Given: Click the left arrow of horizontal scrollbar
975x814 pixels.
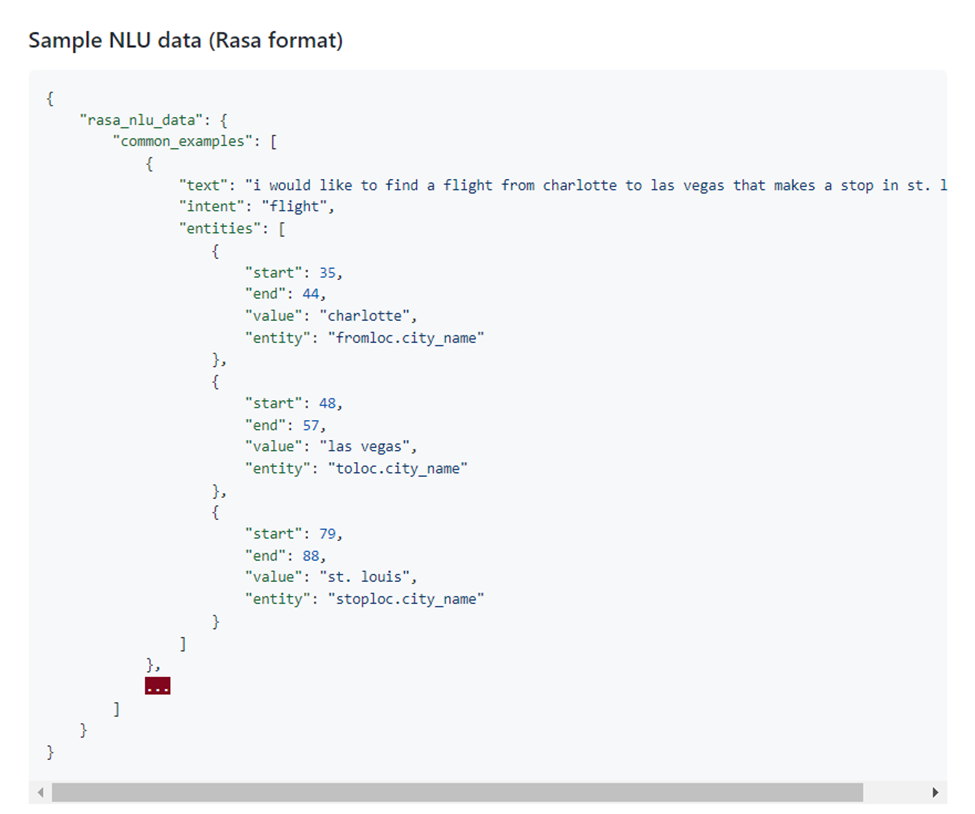Looking at the screenshot, I should 40,792.
